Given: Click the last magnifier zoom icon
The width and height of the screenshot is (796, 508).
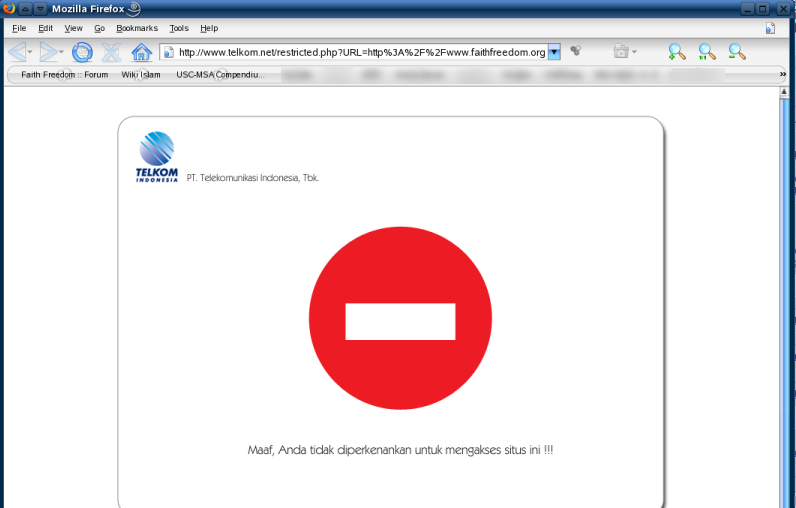Looking at the screenshot, I should click(x=737, y=52).
